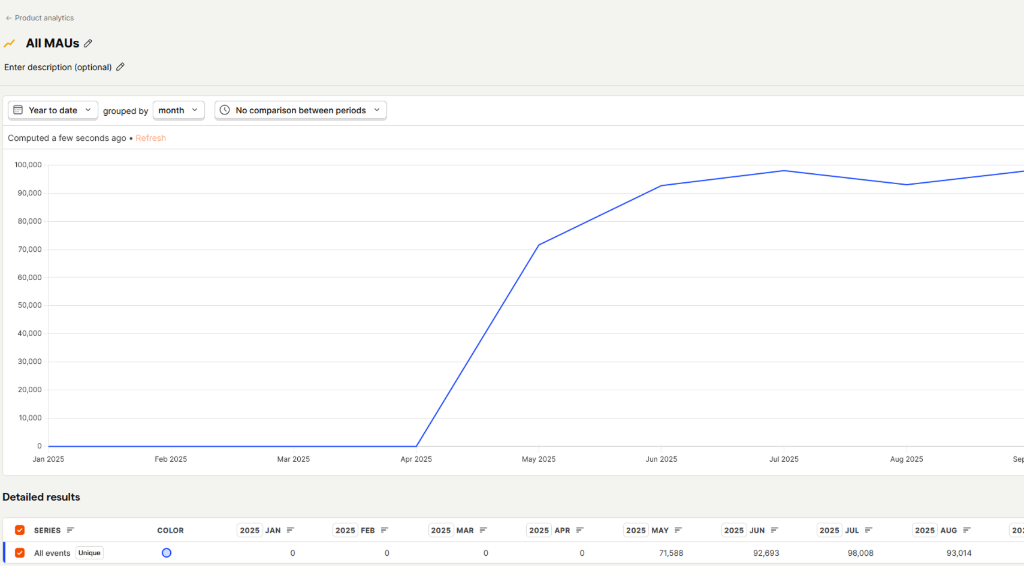The image size is (1024, 566).
Task: Open the Year to date range dropdown
Action: (53, 110)
